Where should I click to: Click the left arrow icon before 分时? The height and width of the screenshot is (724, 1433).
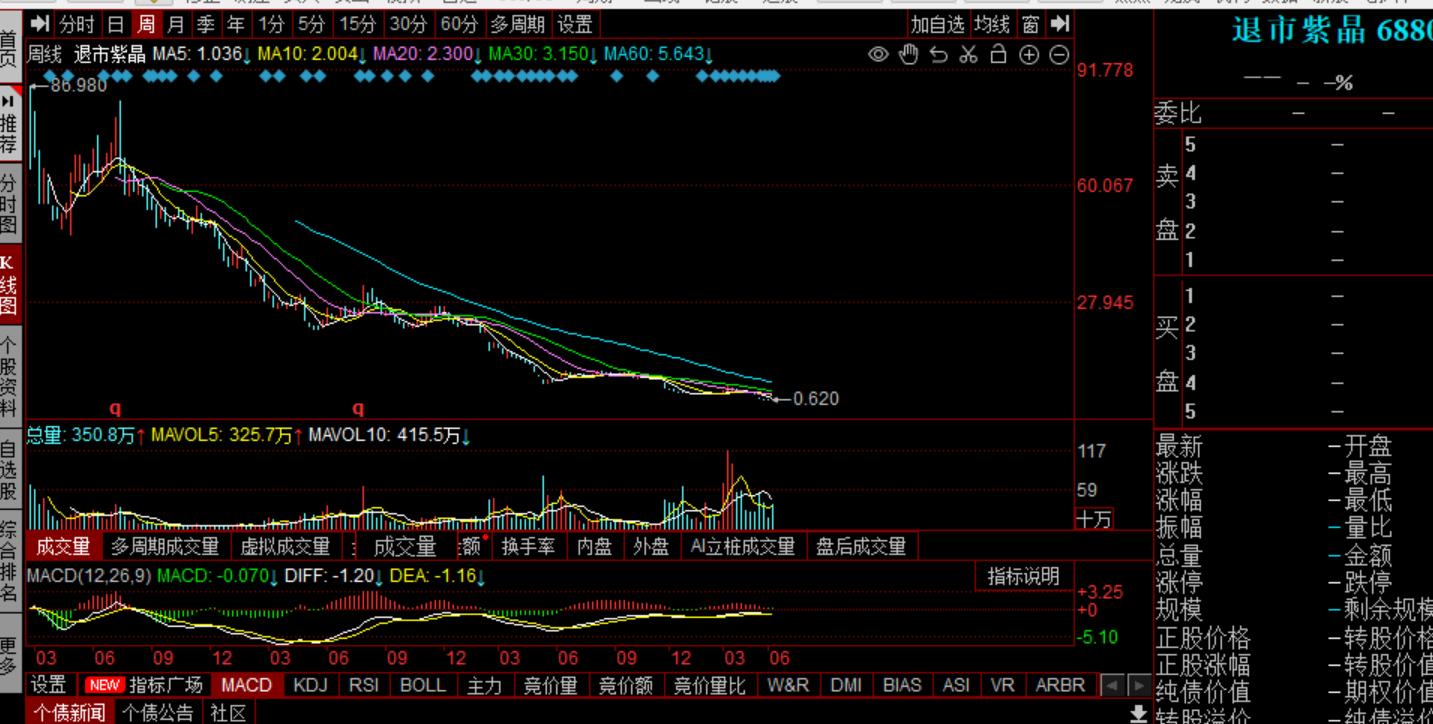click(40, 24)
